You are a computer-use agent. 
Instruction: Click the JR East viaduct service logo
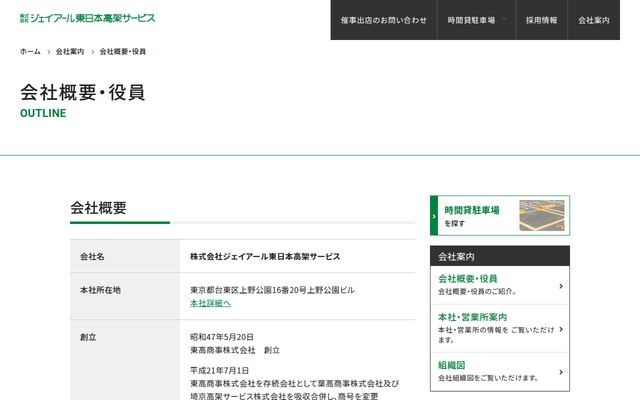click(87, 18)
